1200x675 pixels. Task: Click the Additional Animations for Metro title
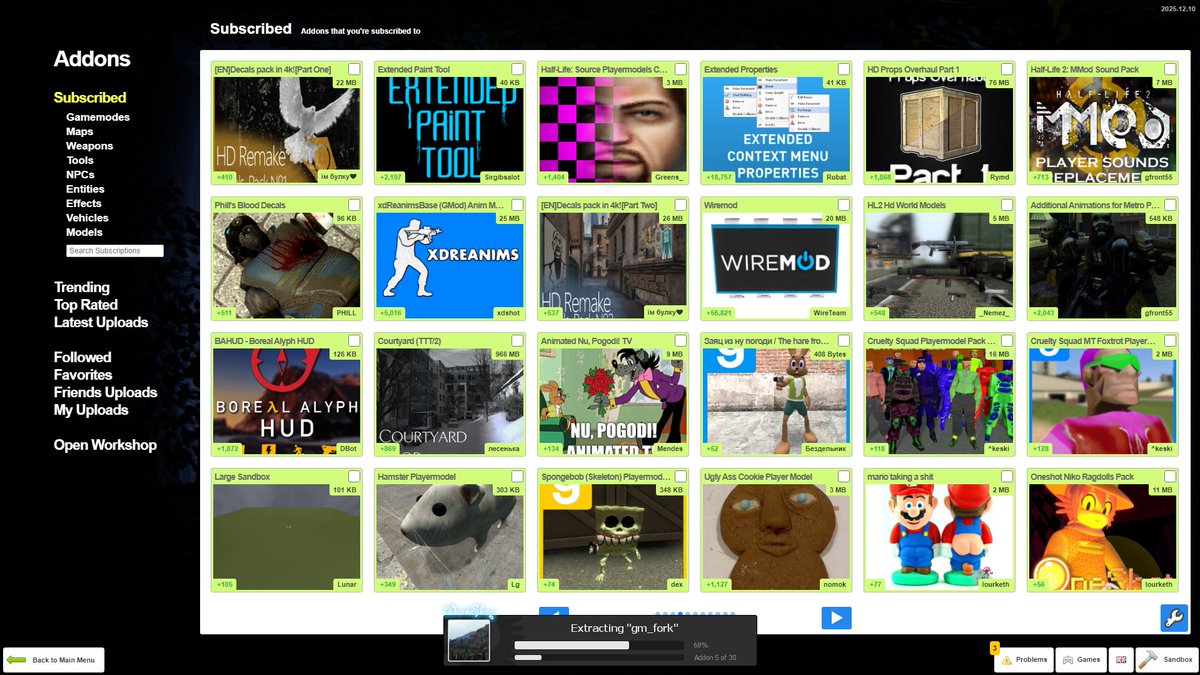click(x=1095, y=205)
